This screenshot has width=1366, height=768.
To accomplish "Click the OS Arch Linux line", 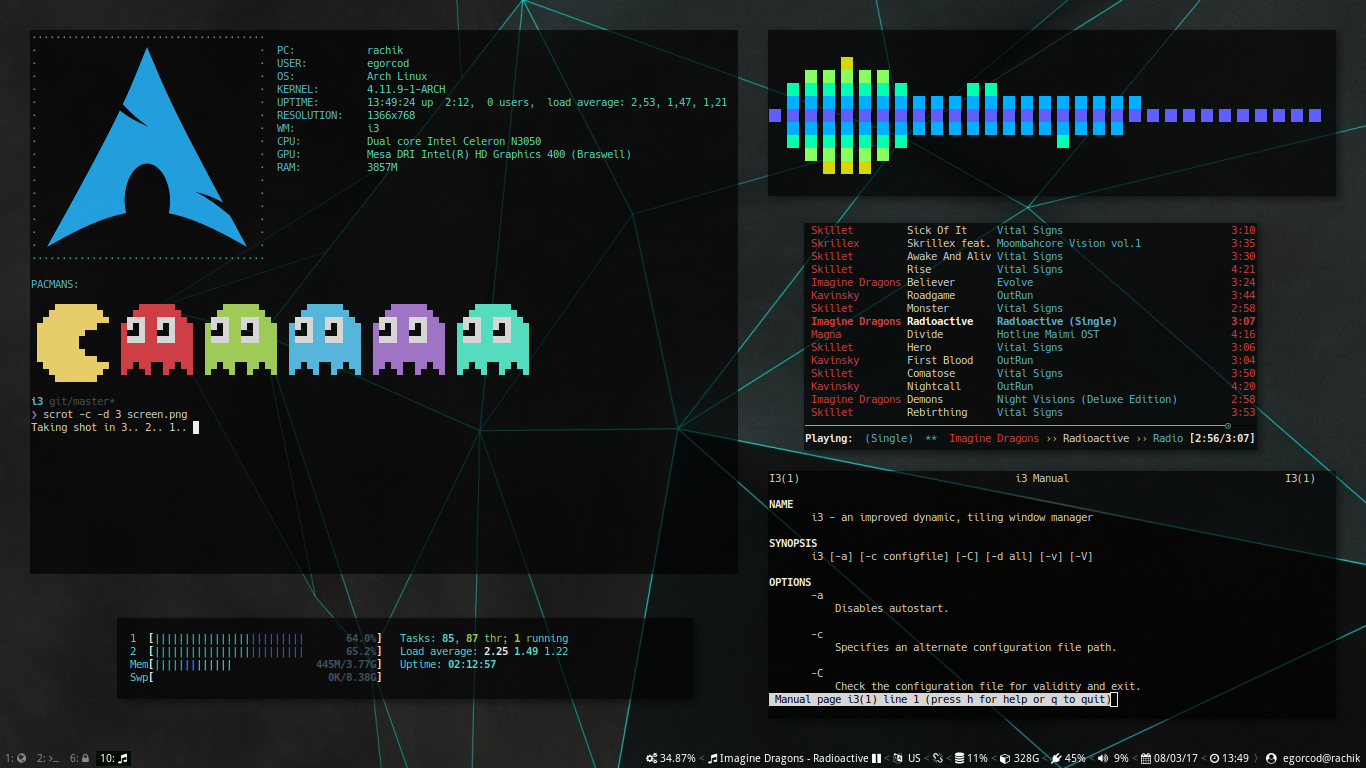I will (352, 76).
